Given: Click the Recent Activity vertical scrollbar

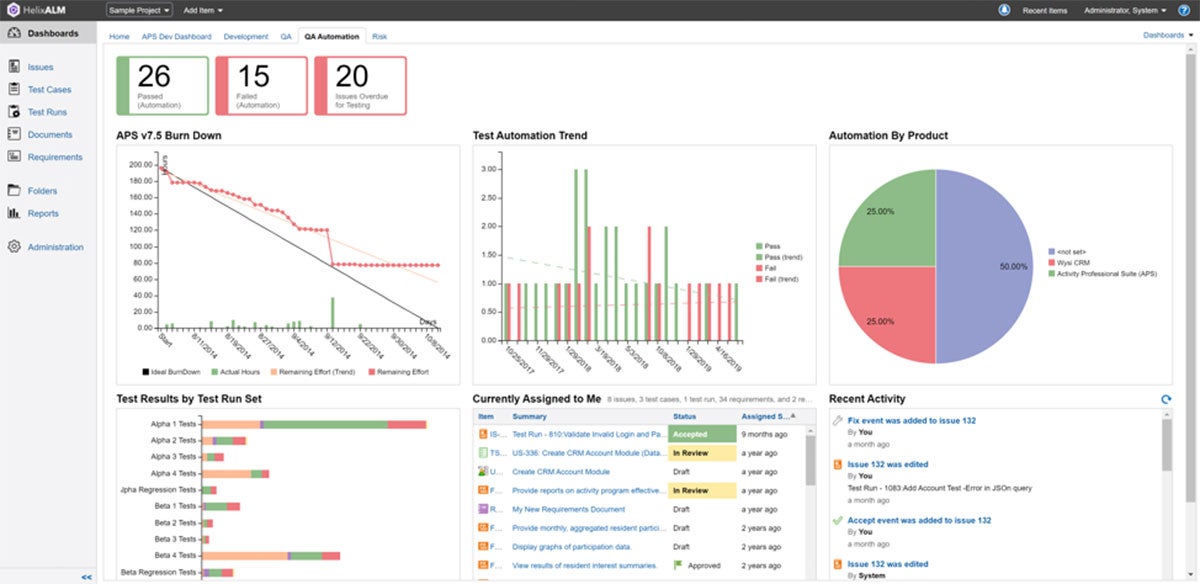Looking at the screenshot, I should pos(1166,447).
